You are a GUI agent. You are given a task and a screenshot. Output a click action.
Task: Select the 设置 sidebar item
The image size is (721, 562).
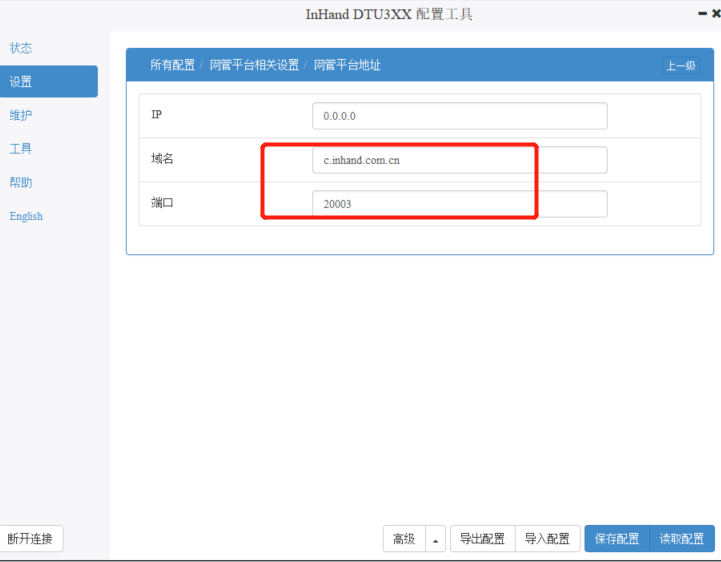[21, 82]
